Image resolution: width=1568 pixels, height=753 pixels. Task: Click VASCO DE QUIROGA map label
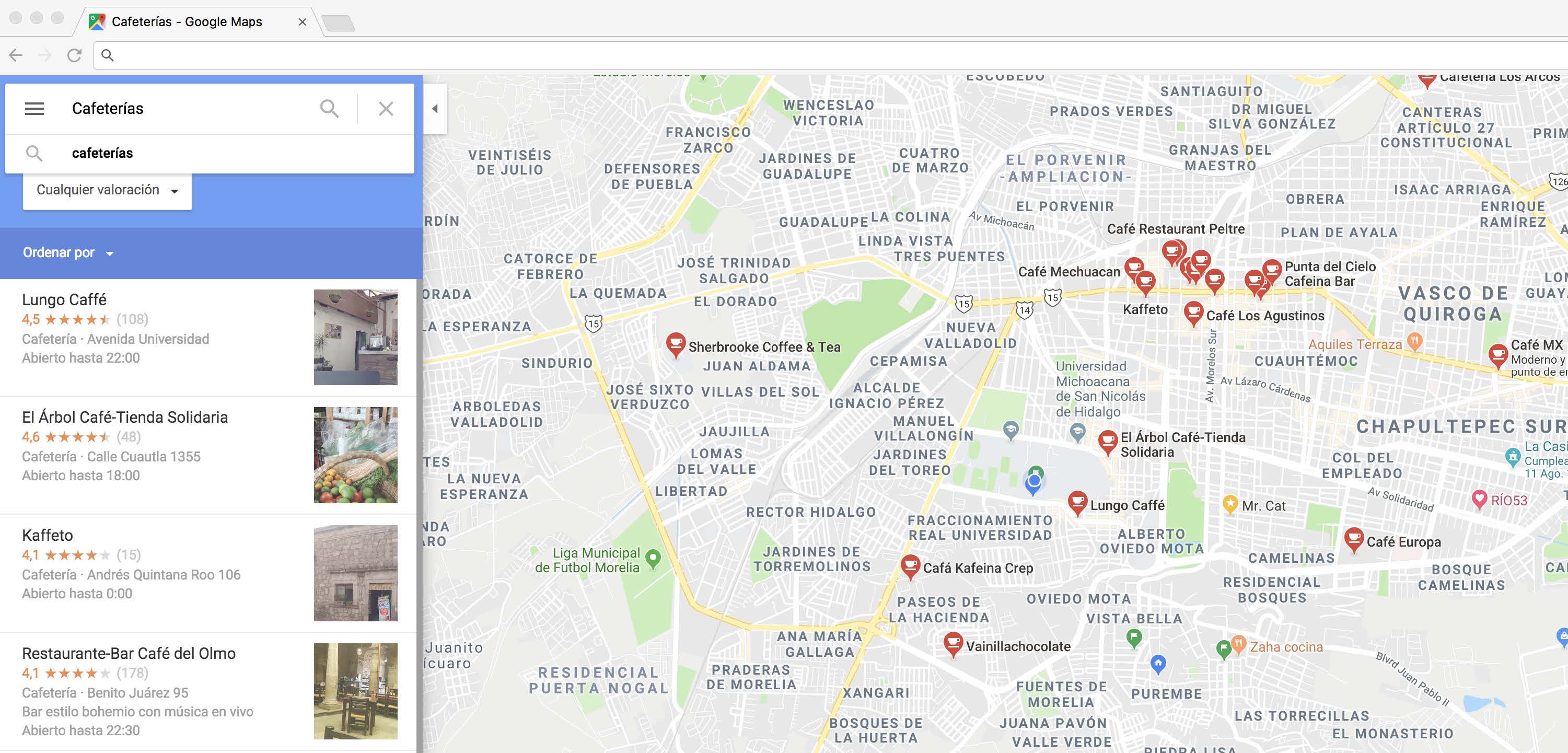coord(1453,303)
